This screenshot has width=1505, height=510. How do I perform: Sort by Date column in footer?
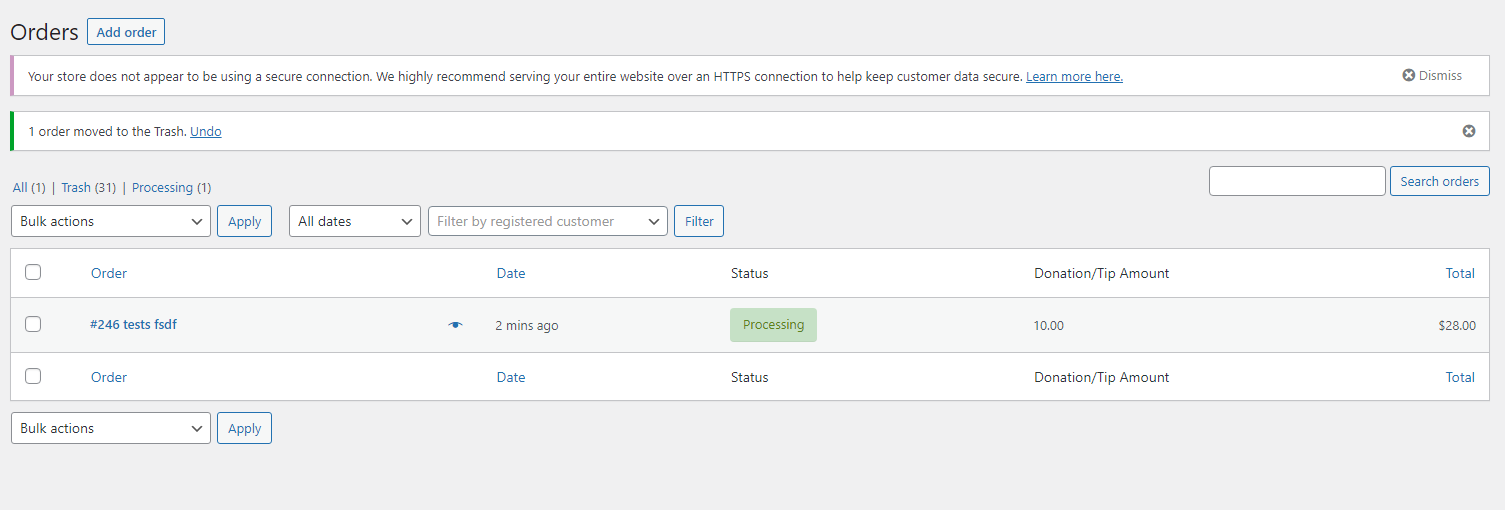[511, 377]
